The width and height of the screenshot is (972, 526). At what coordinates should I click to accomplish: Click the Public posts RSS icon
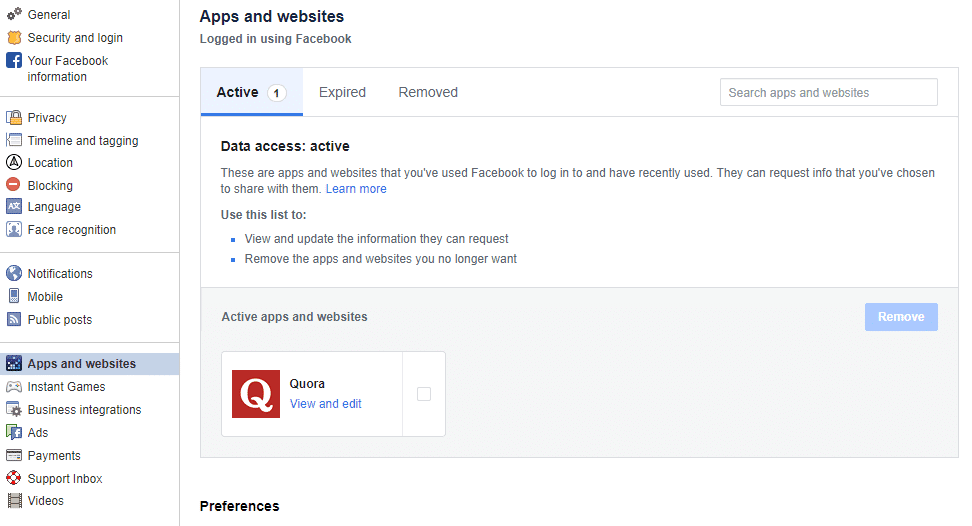[14, 319]
